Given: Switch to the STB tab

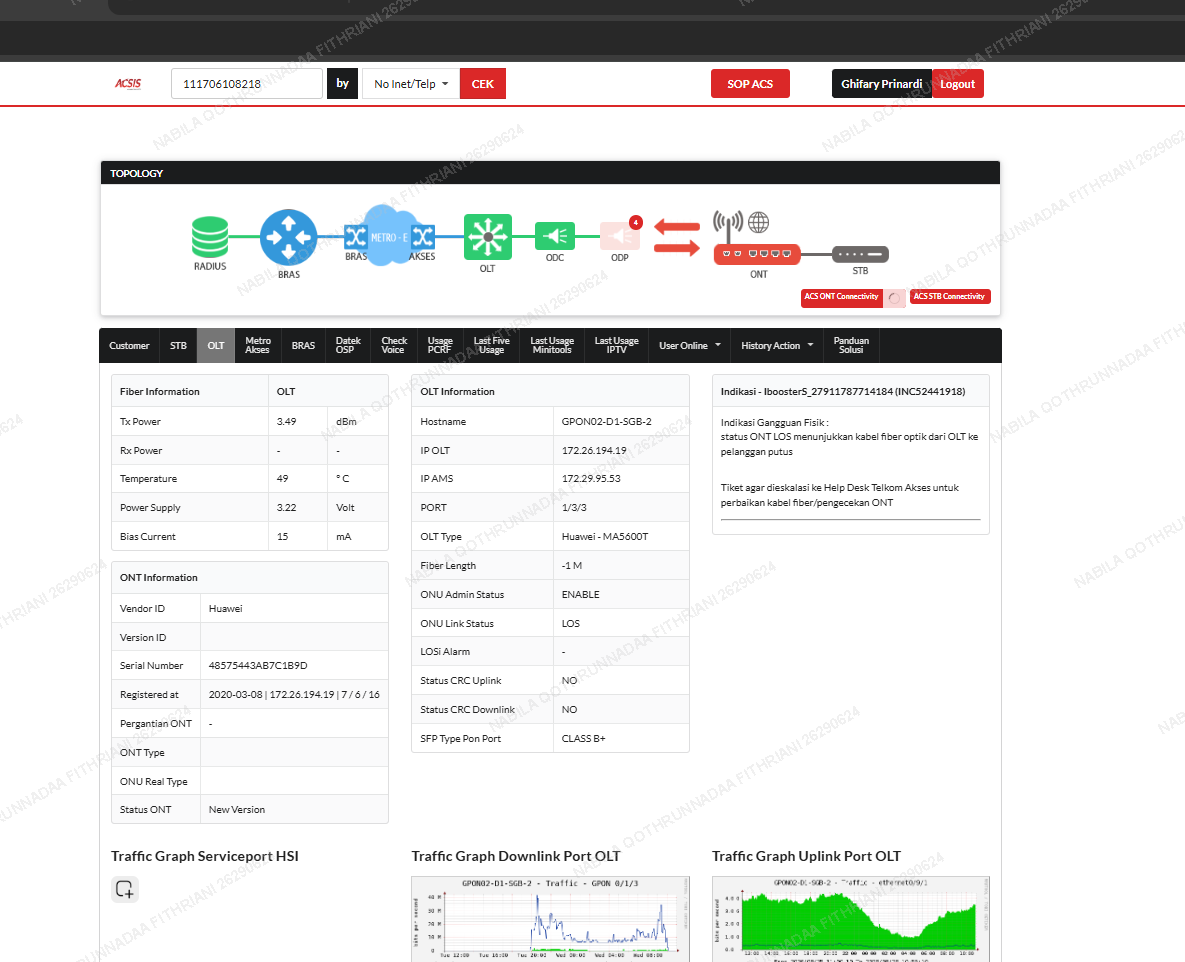Looking at the screenshot, I should (x=178, y=345).
